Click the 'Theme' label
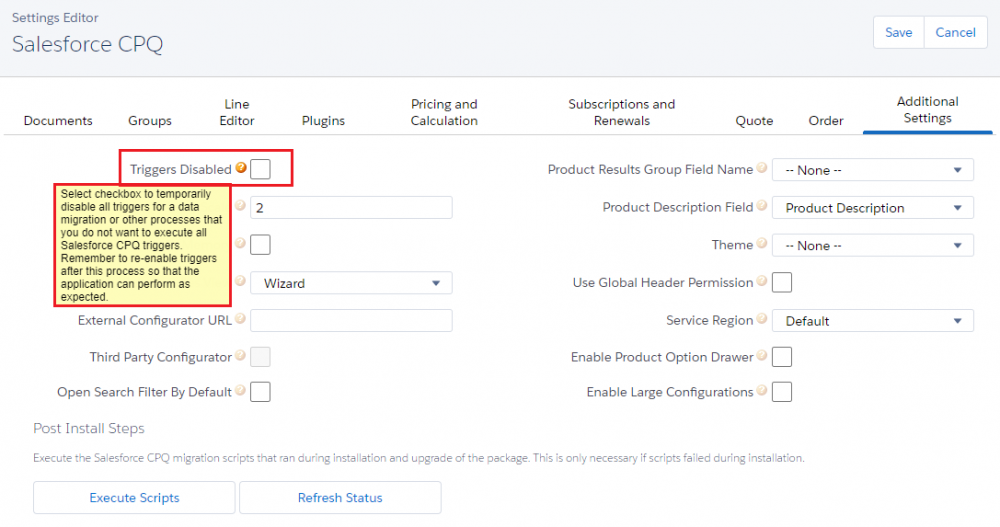The height and width of the screenshot is (527, 1000). pos(732,244)
